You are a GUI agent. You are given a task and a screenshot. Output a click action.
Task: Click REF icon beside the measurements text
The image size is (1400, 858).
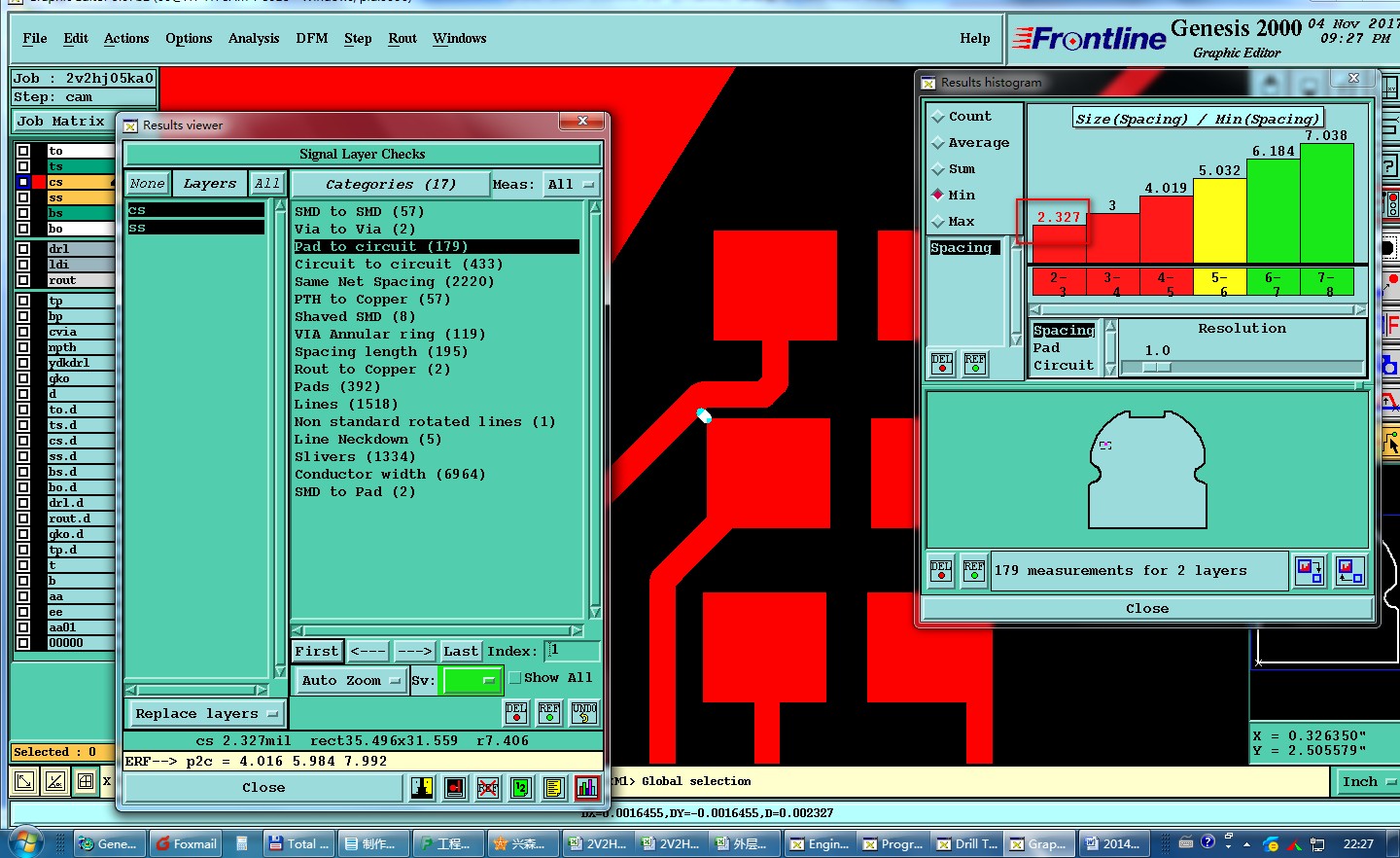(974, 571)
